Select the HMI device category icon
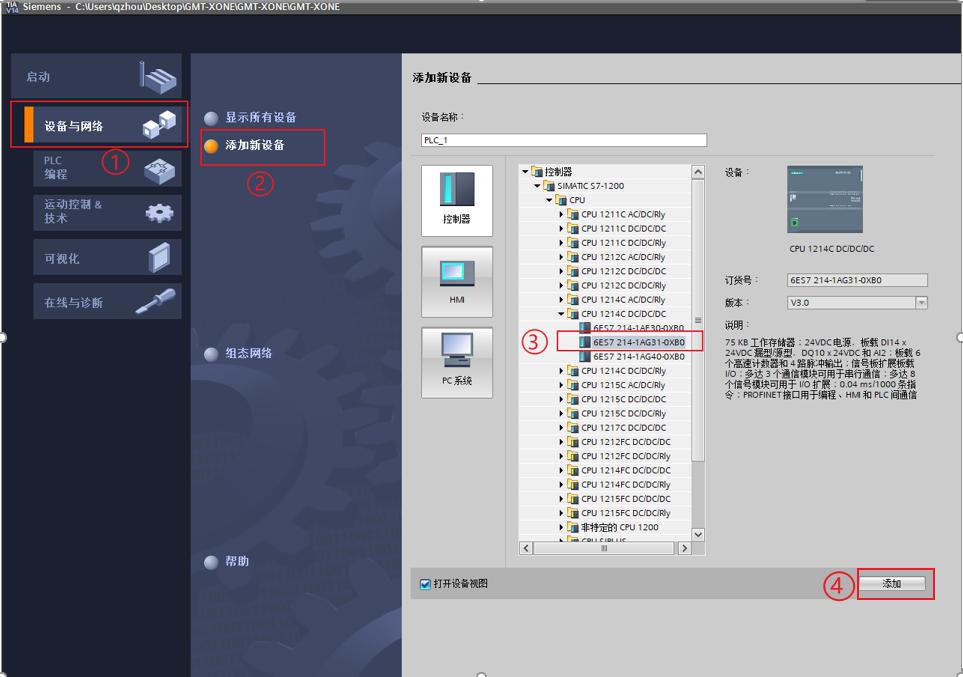963x677 pixels. [x=456, y=281]
